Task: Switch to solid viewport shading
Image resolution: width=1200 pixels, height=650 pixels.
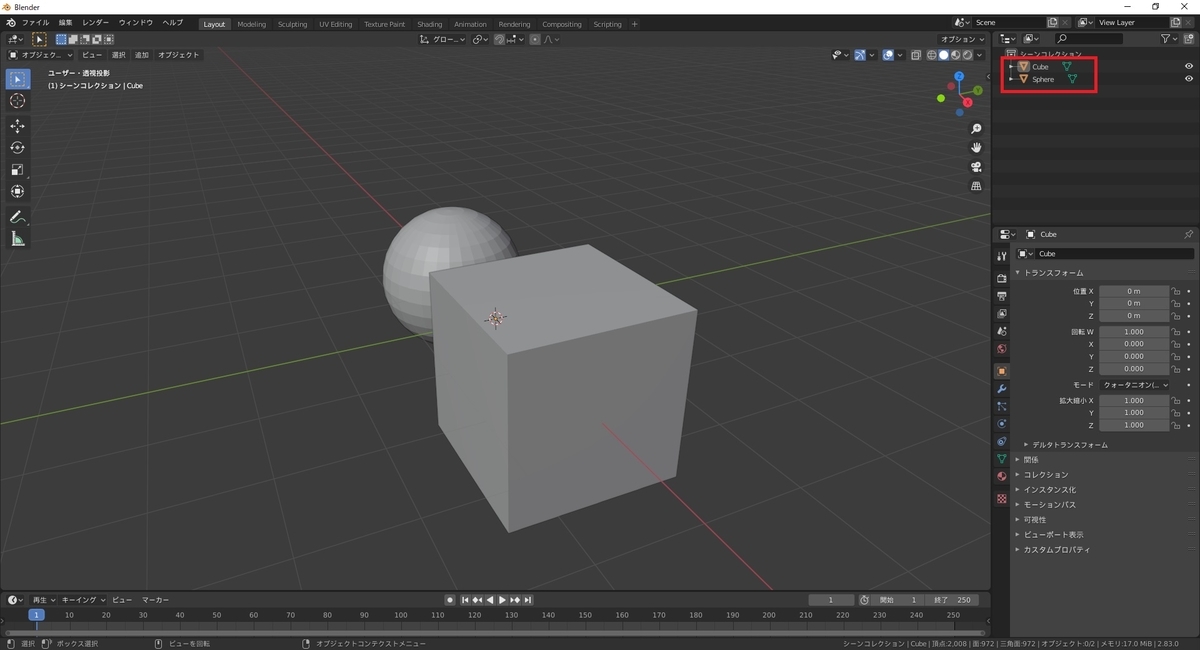Action: [944, 55]
